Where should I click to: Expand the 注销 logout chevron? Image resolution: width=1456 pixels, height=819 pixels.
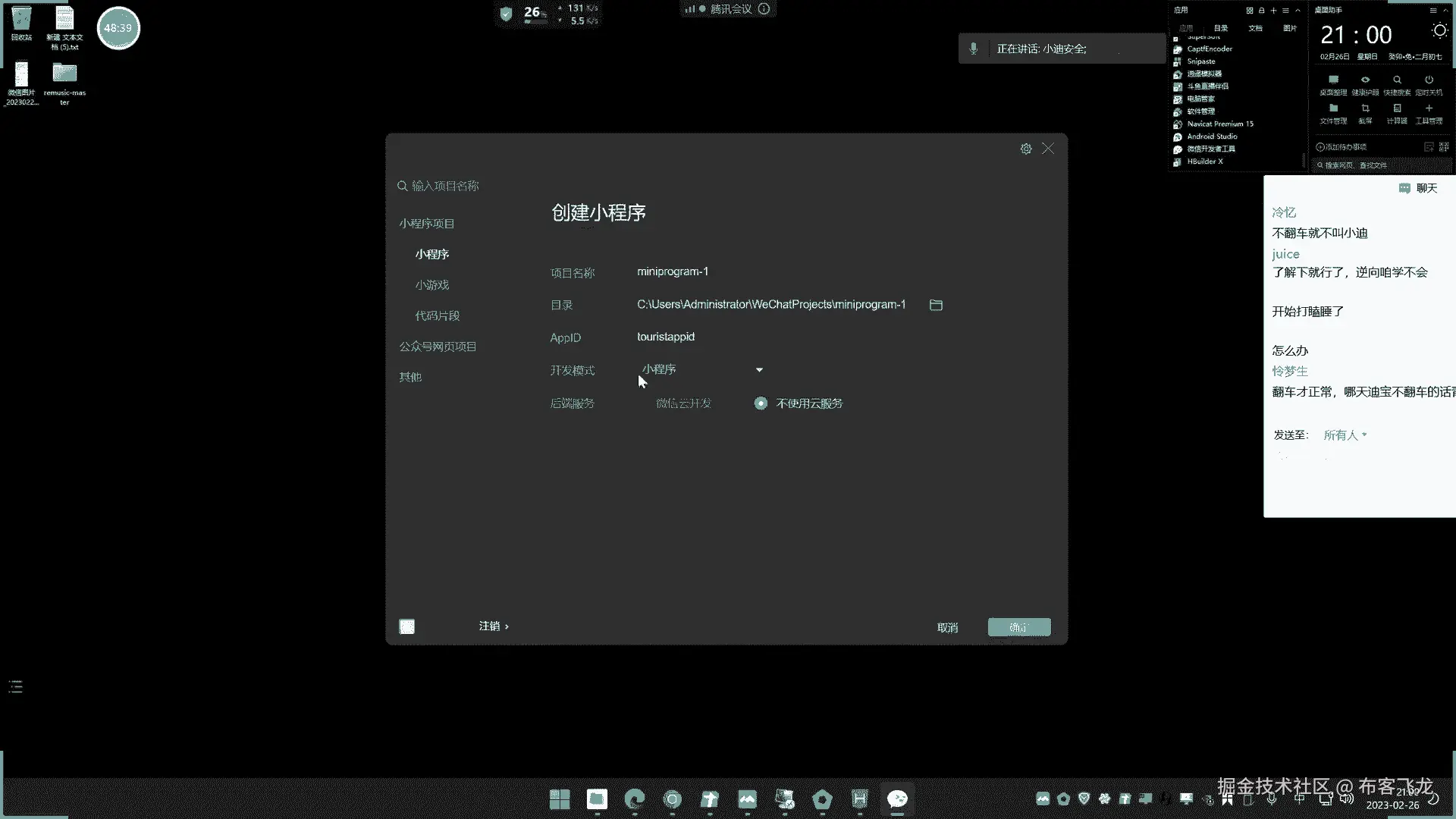[507, 626]
